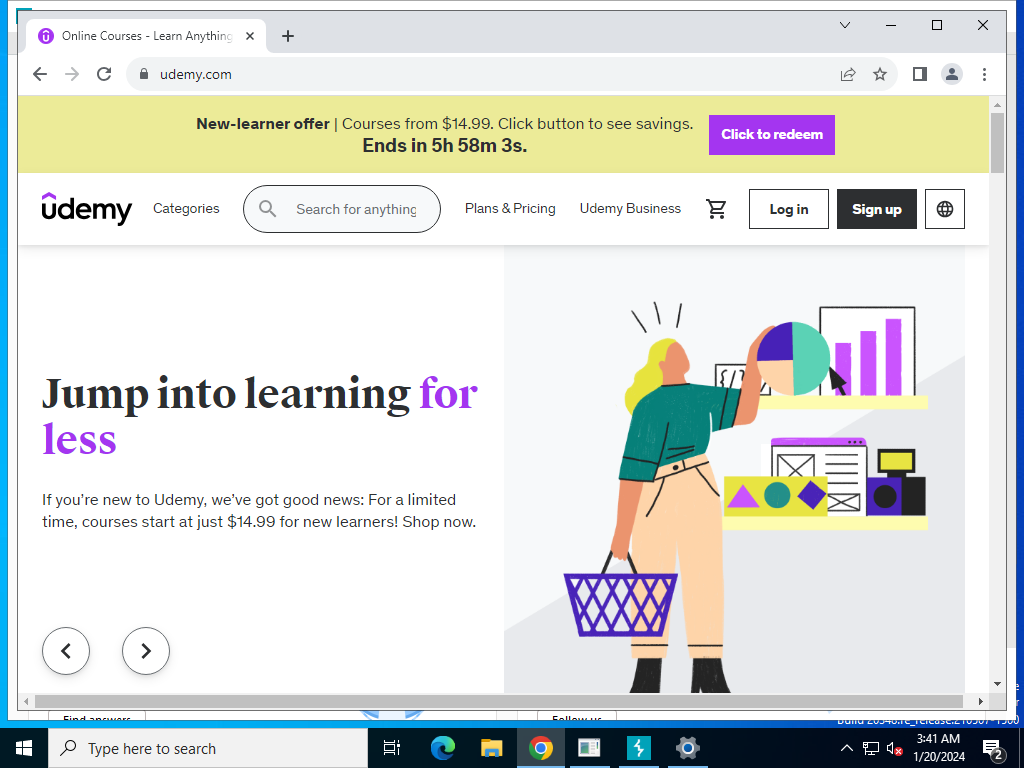Click the 'Ends in 5h 58m 3s.' timer text
The image size is (1024, 768).
pos(445,145)
